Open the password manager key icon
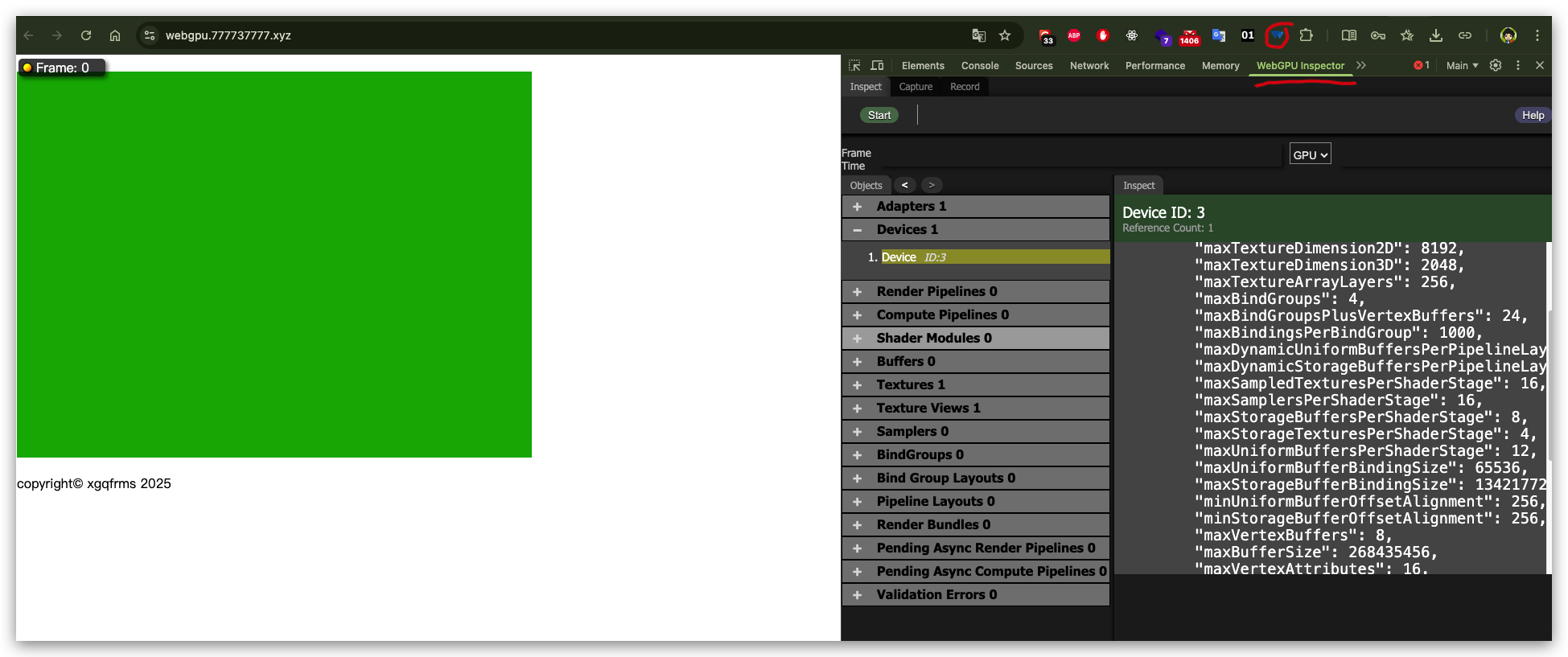1568x657 pixels. [1378, 35]
